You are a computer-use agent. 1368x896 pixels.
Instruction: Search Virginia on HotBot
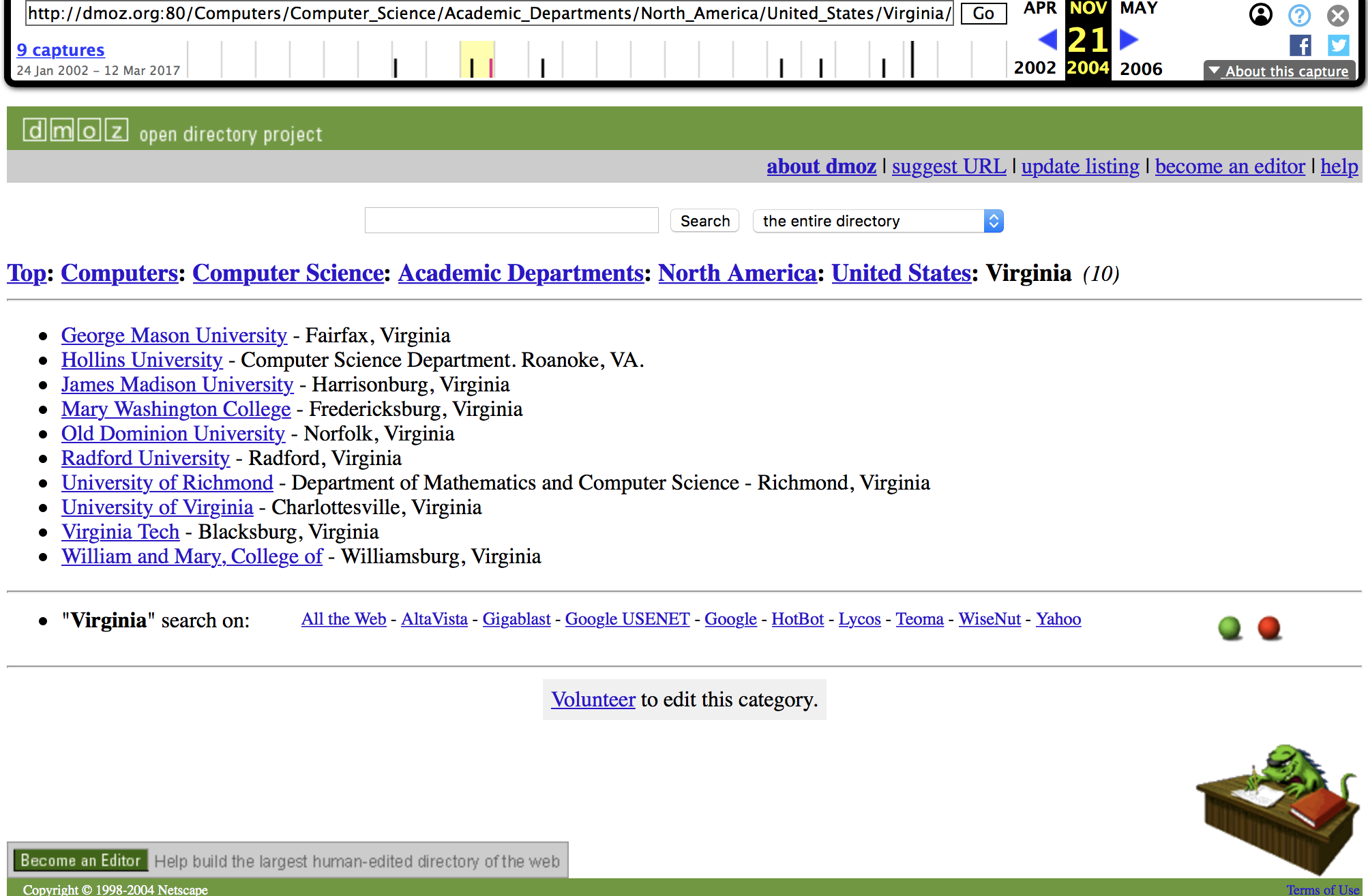pos(797,619)
